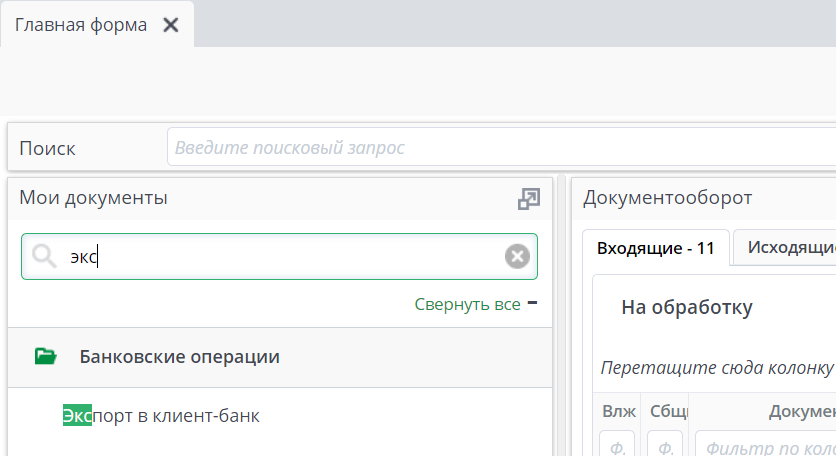Click the green folder icon for Банковские операции
Image resolution: width=836 pixels, height=456 pixels.
(45, 357)
